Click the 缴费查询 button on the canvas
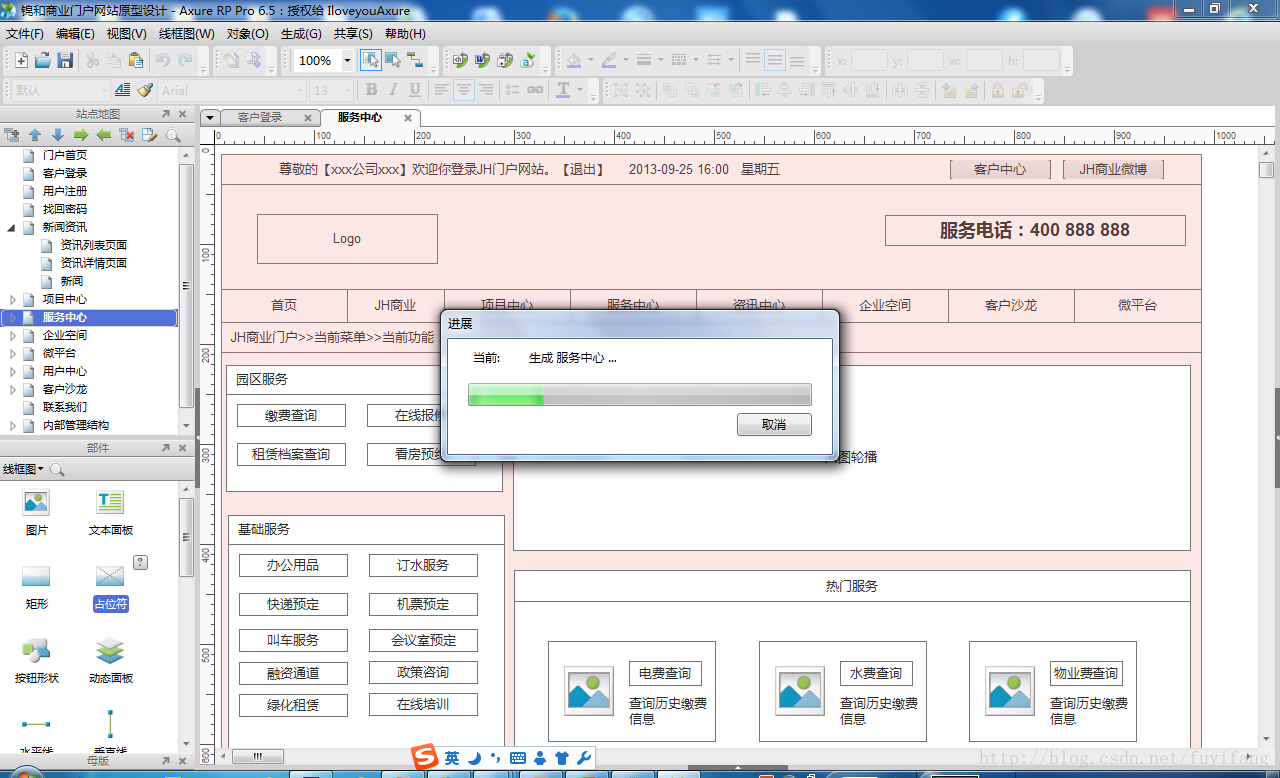Image resolution: width=1280 pixels, height=778 pixels. tap(291, 415)
